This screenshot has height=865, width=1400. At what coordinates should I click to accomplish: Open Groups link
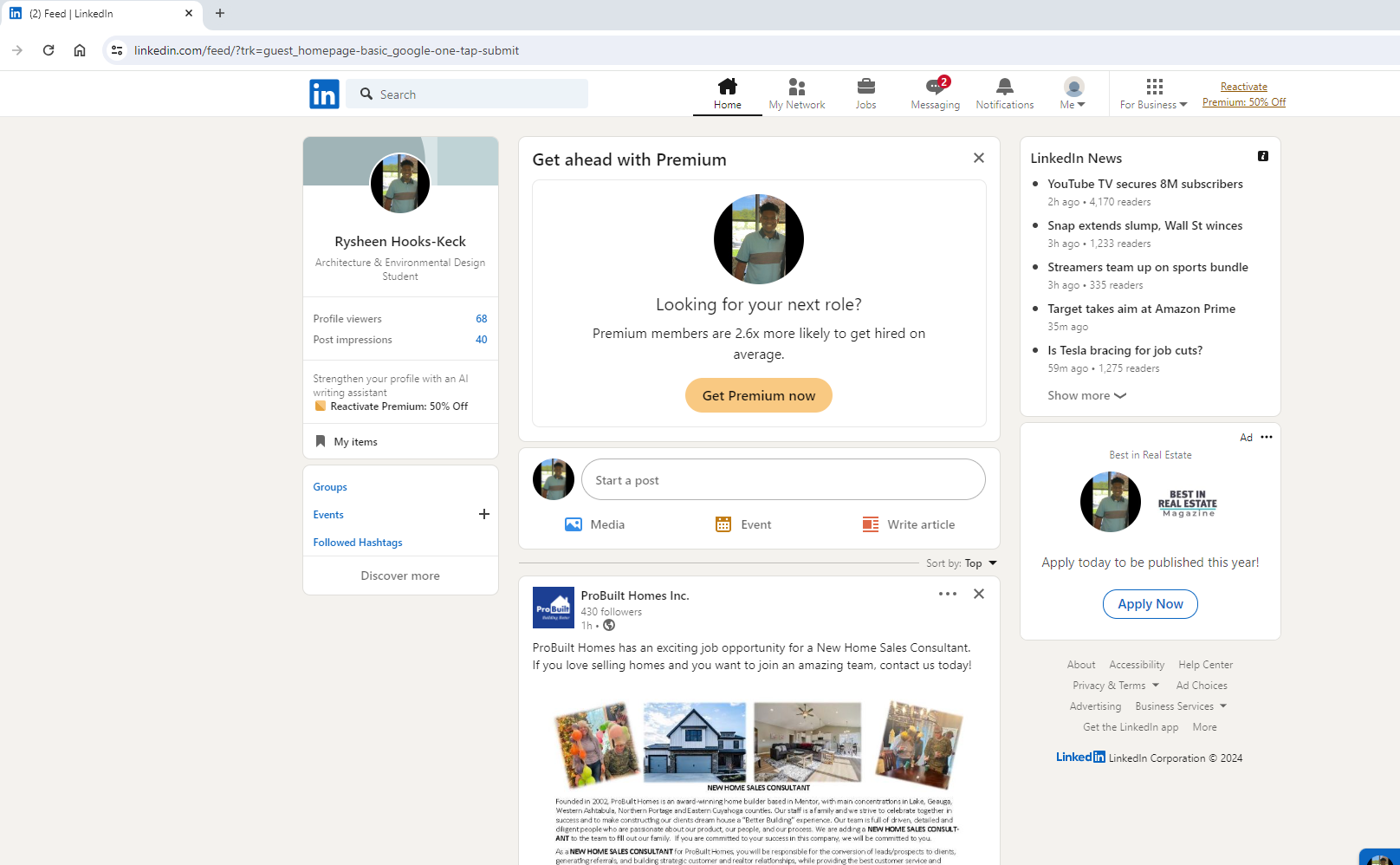330,487
